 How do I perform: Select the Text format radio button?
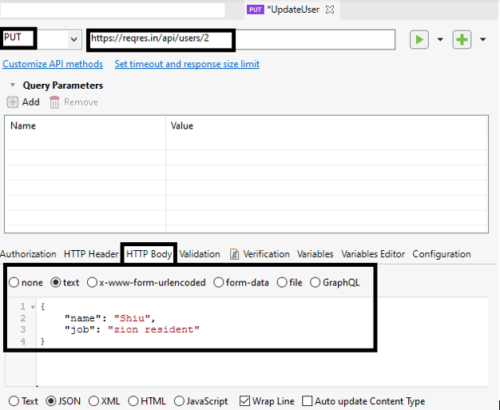[x=14, y=401]
